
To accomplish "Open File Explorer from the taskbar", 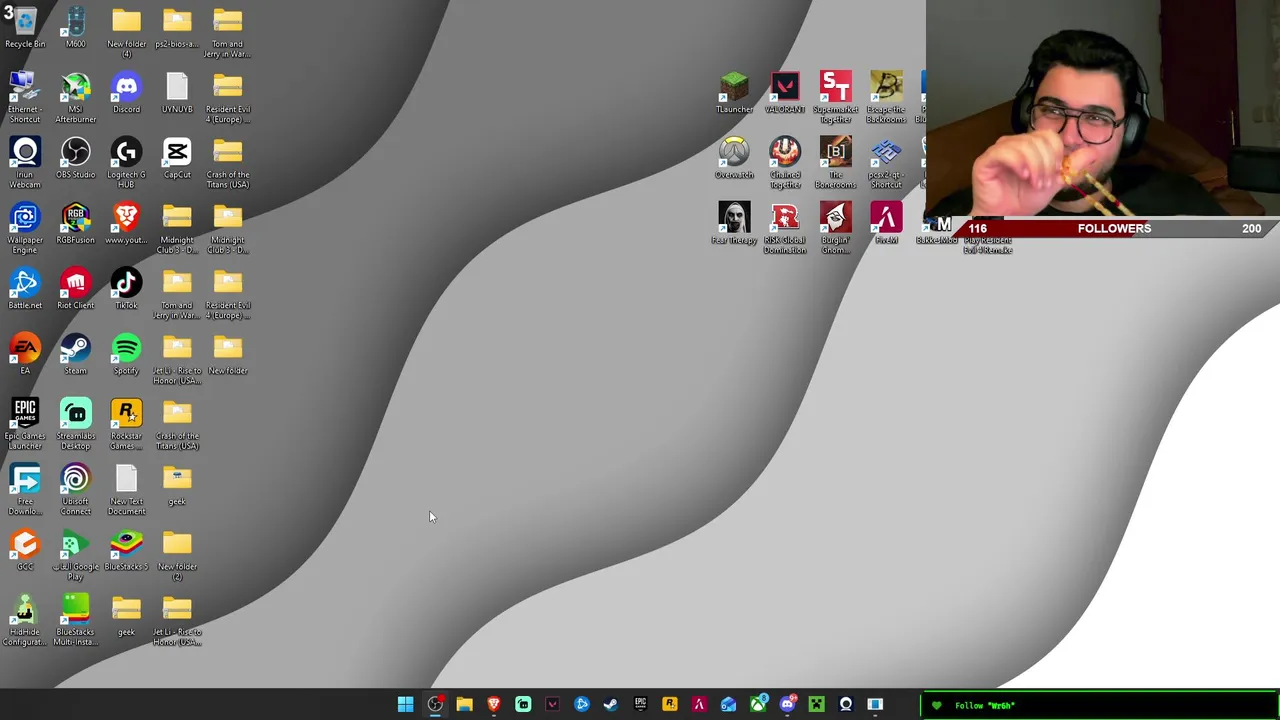I will click(x=464, y=705).
